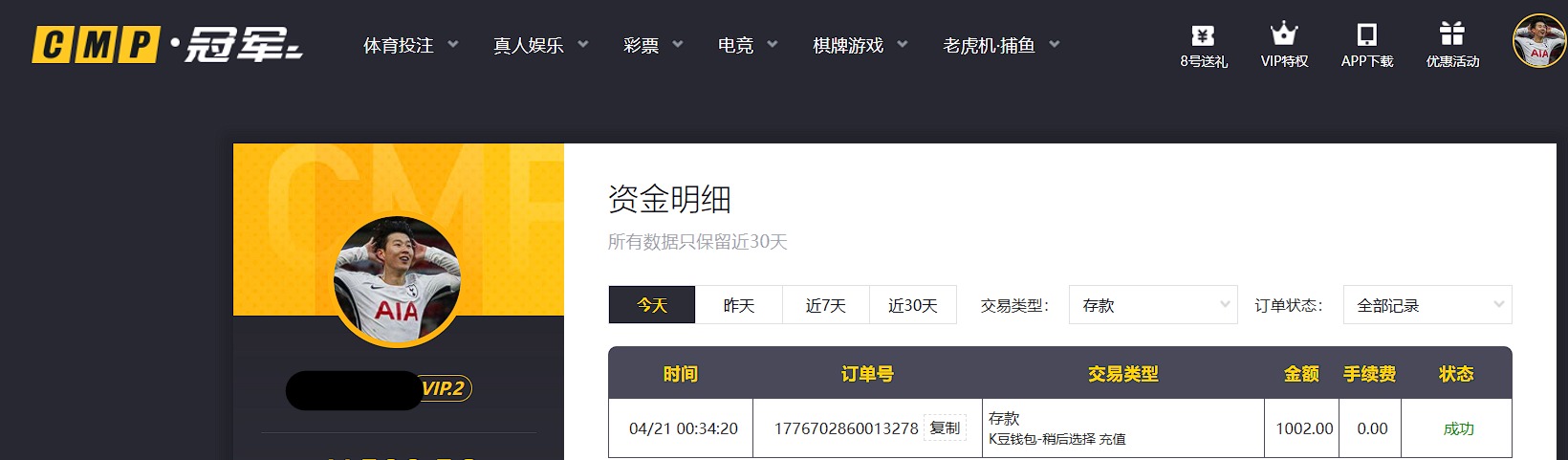Select the 昨天 date filter tab

coord(739,305)
